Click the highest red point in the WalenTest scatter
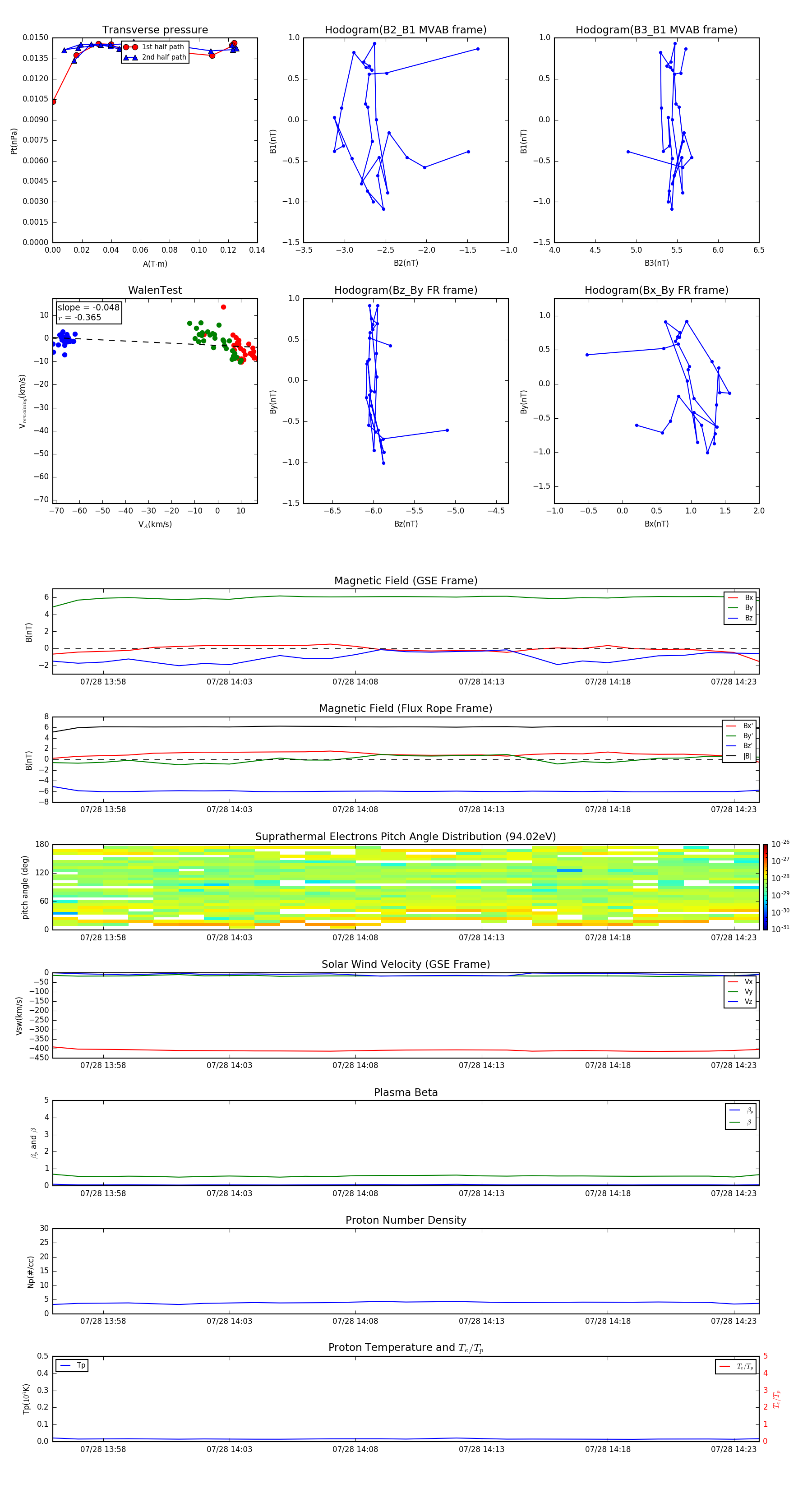The height and width of the screenshot is (1489, 812). tap(224, 307)
